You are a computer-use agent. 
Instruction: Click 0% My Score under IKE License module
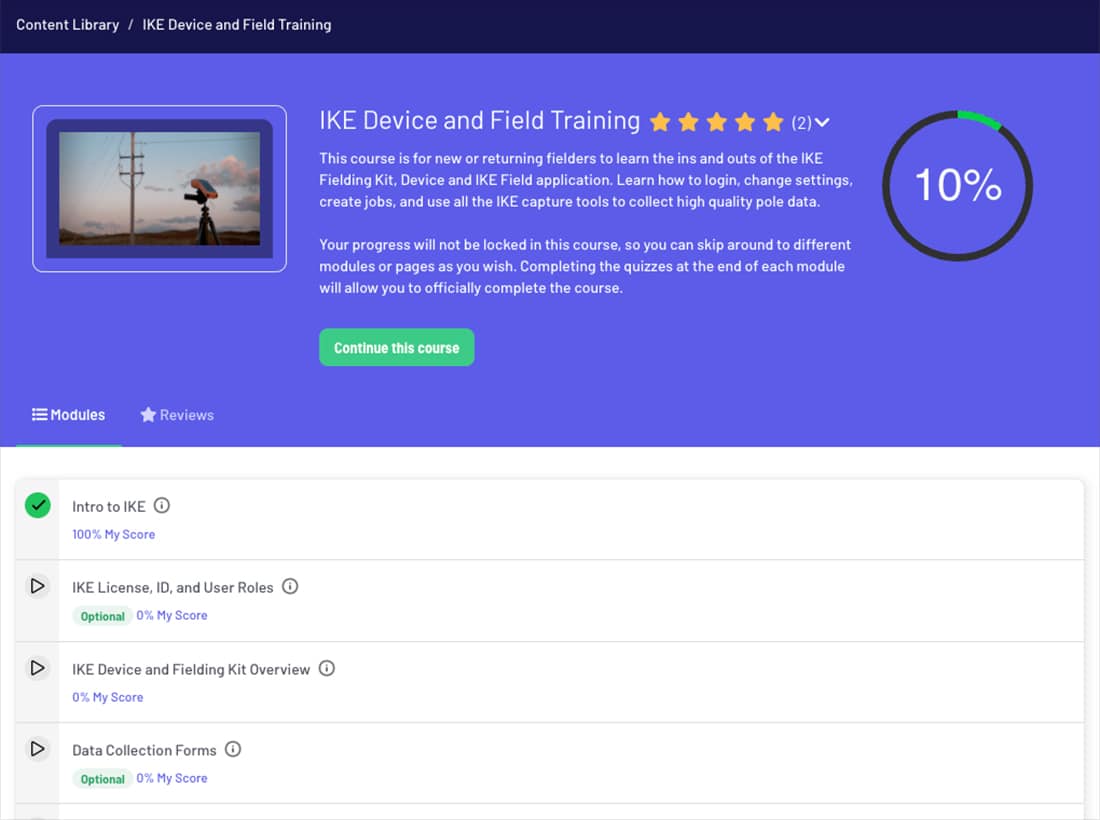point(172,615)
